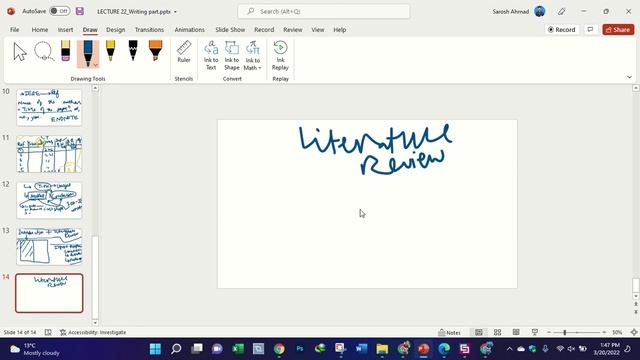Select slide 10 thumbnail
The image size is (640, 360).
coord(49,108)
